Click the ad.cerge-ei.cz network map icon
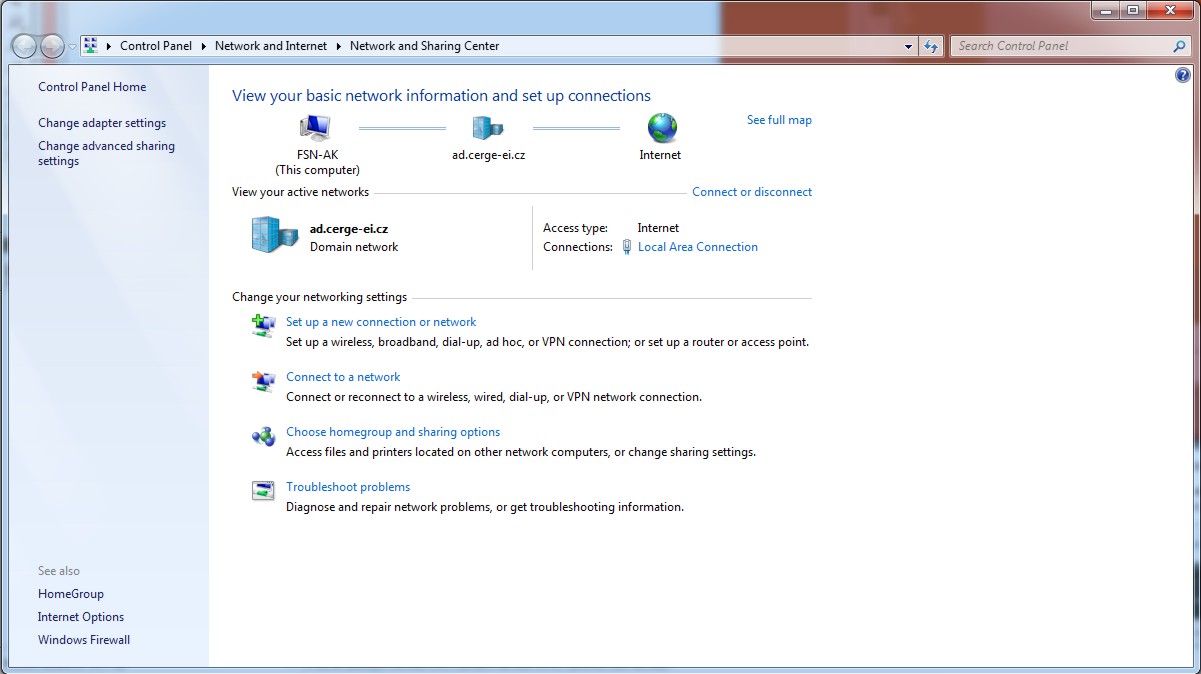Viewport: 1201px width, 674px height. 487,128
